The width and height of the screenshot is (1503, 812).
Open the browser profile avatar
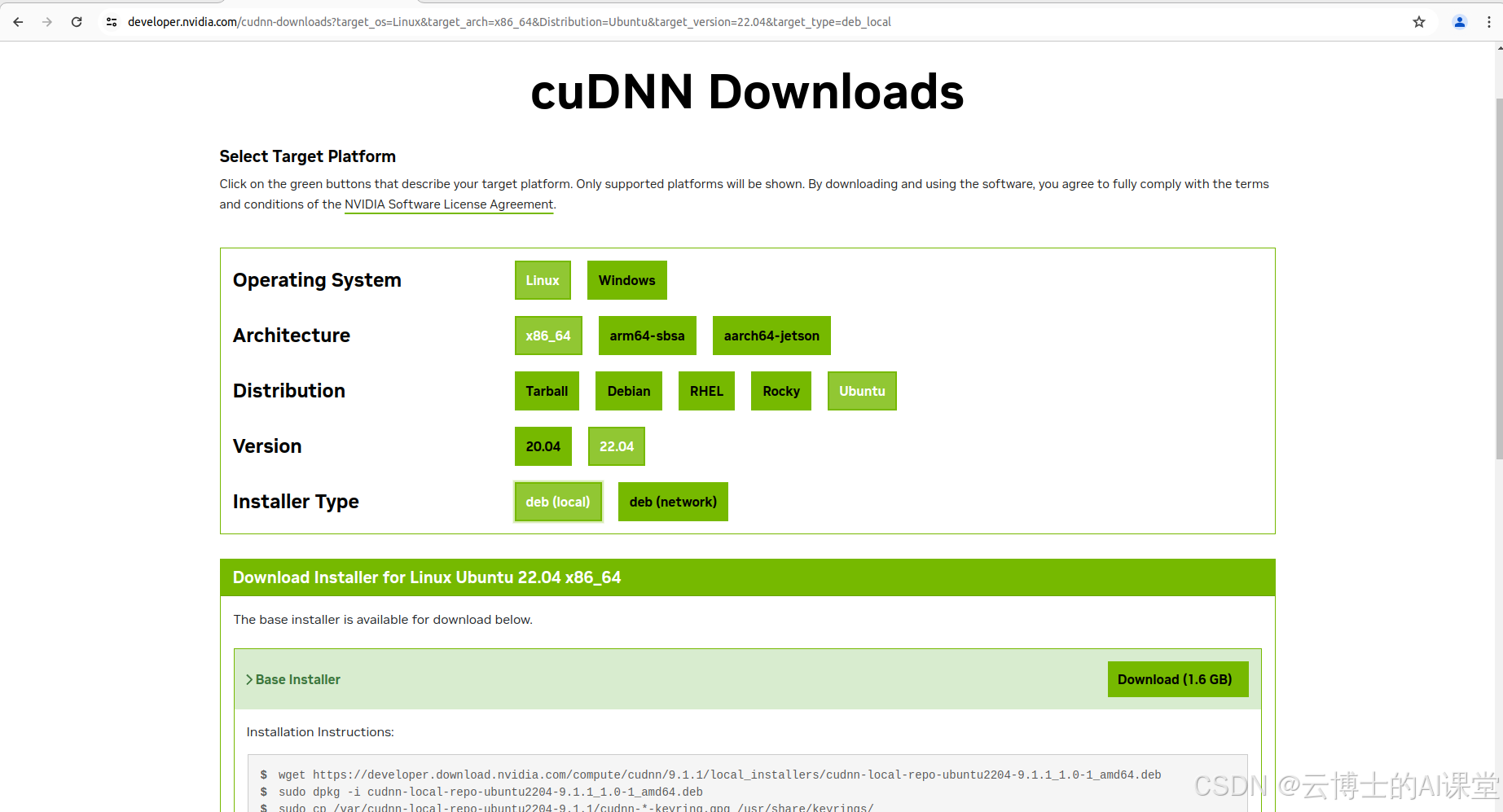click(1460, 22)
